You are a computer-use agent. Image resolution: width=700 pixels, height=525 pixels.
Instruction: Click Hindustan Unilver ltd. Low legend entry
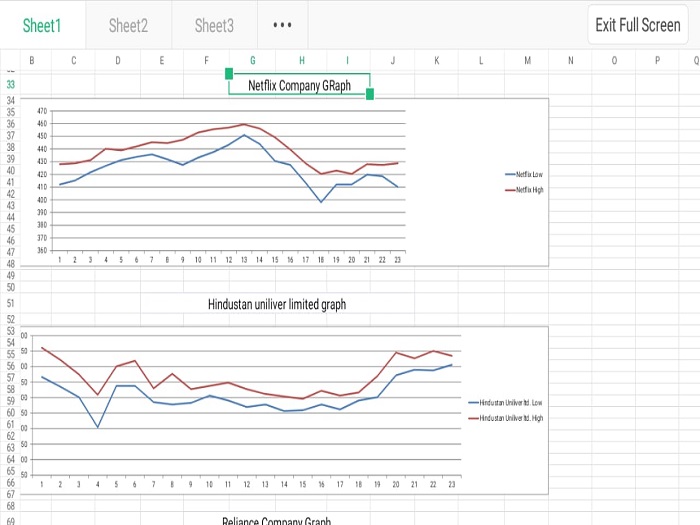(x=505, y=403)
